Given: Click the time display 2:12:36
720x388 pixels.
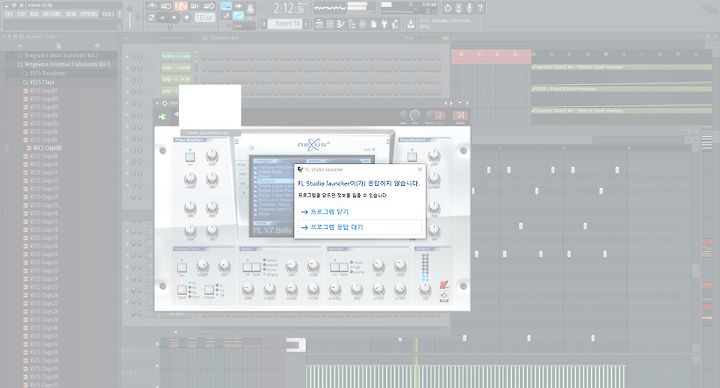Looking at the screenshot, I should point(288,8).
